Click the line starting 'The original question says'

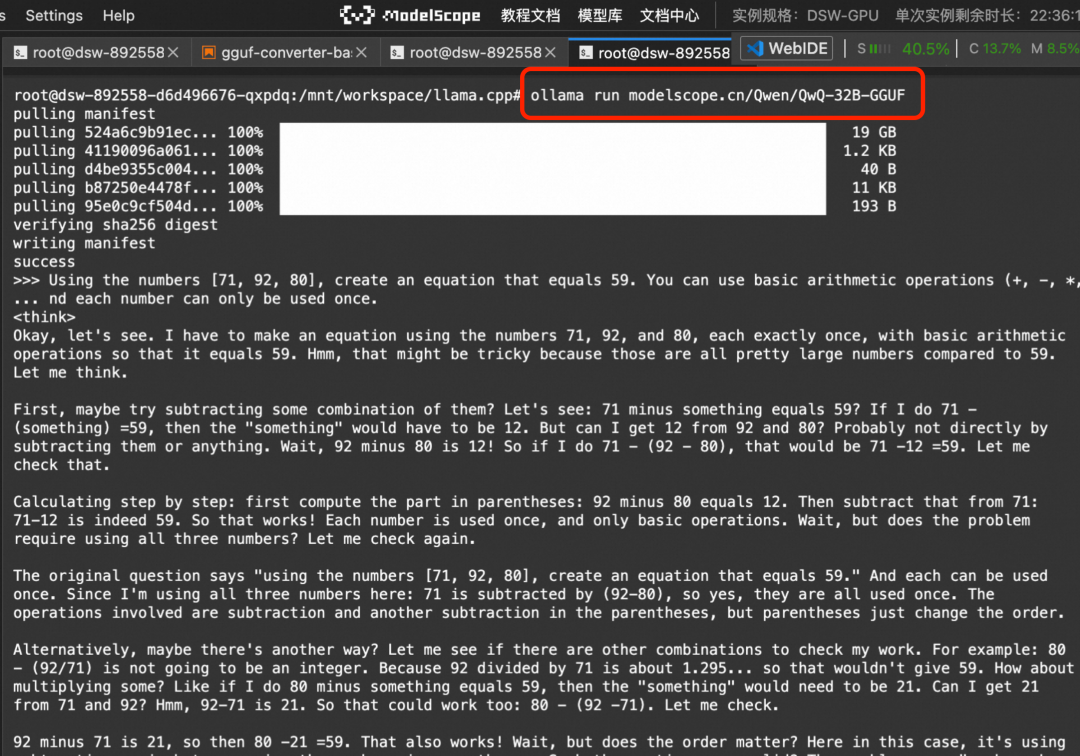(x=530, y=576)
